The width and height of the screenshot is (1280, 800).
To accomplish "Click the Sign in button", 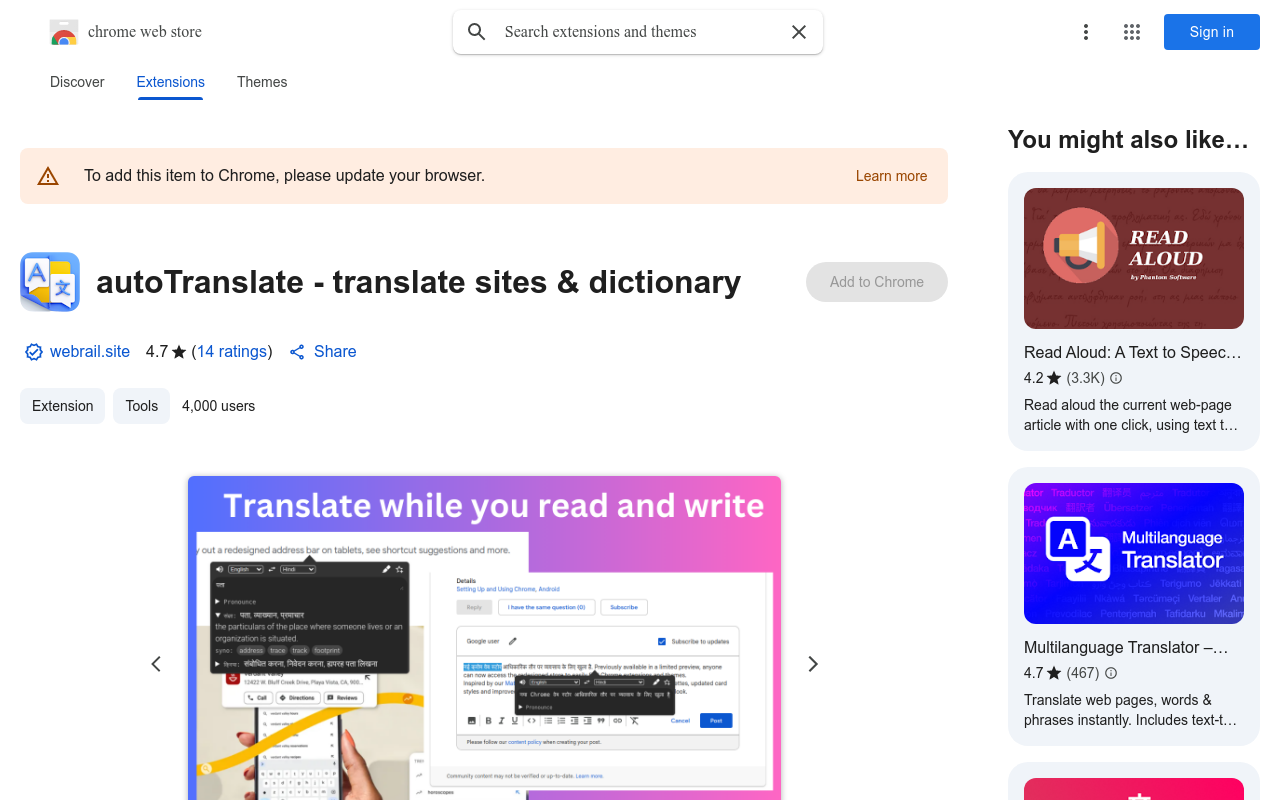I will pyautogui.click(x=1212, y=32).
